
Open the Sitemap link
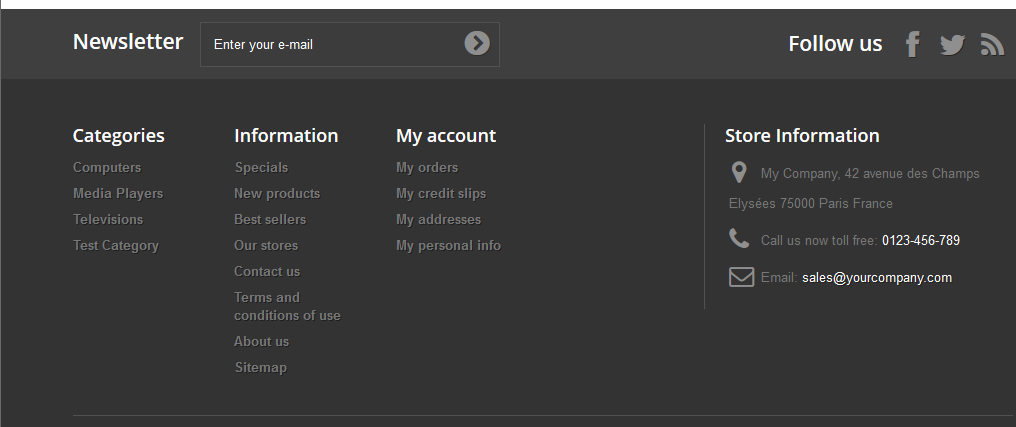260,367
